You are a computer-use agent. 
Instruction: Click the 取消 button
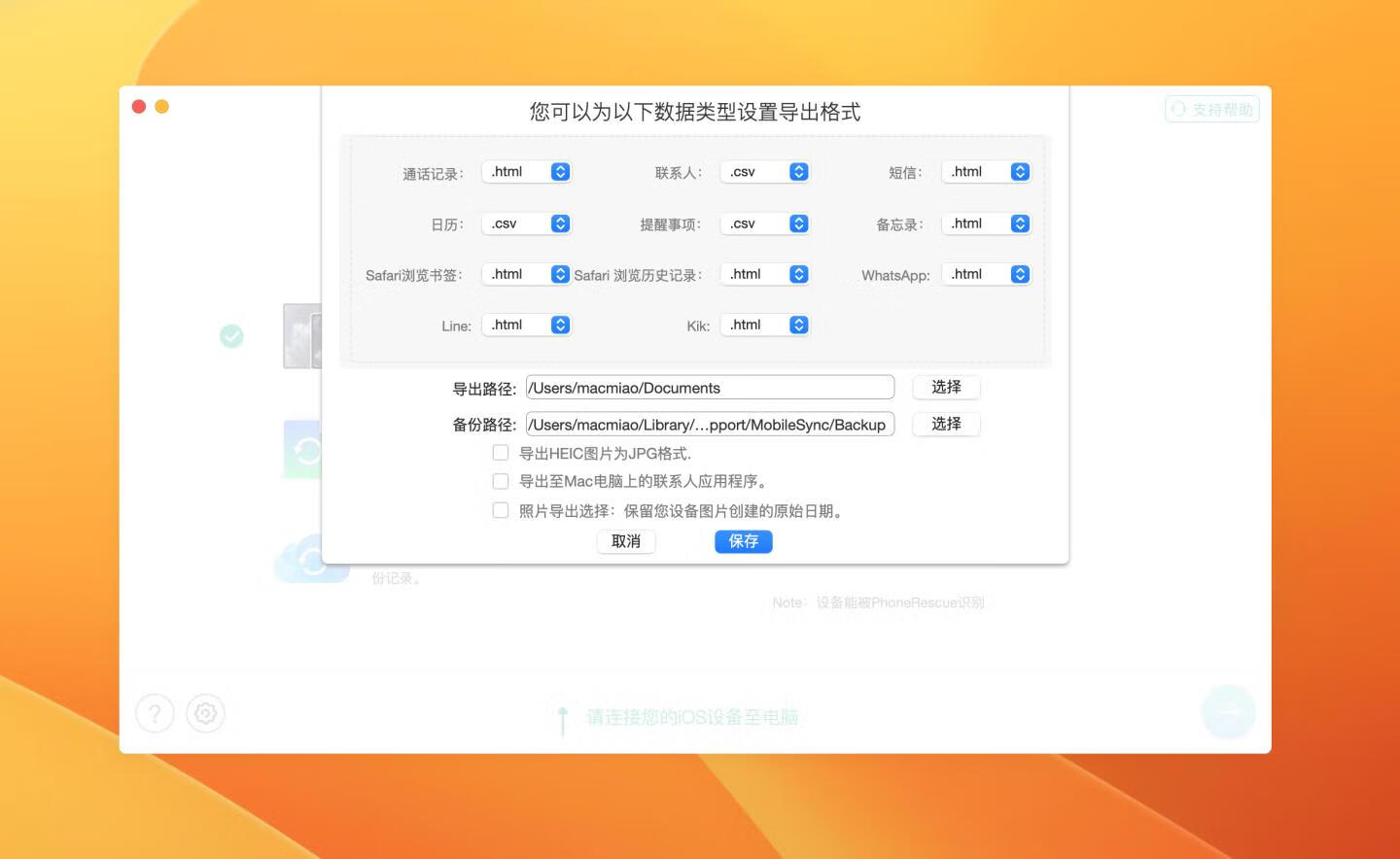(x=626, y=541)
